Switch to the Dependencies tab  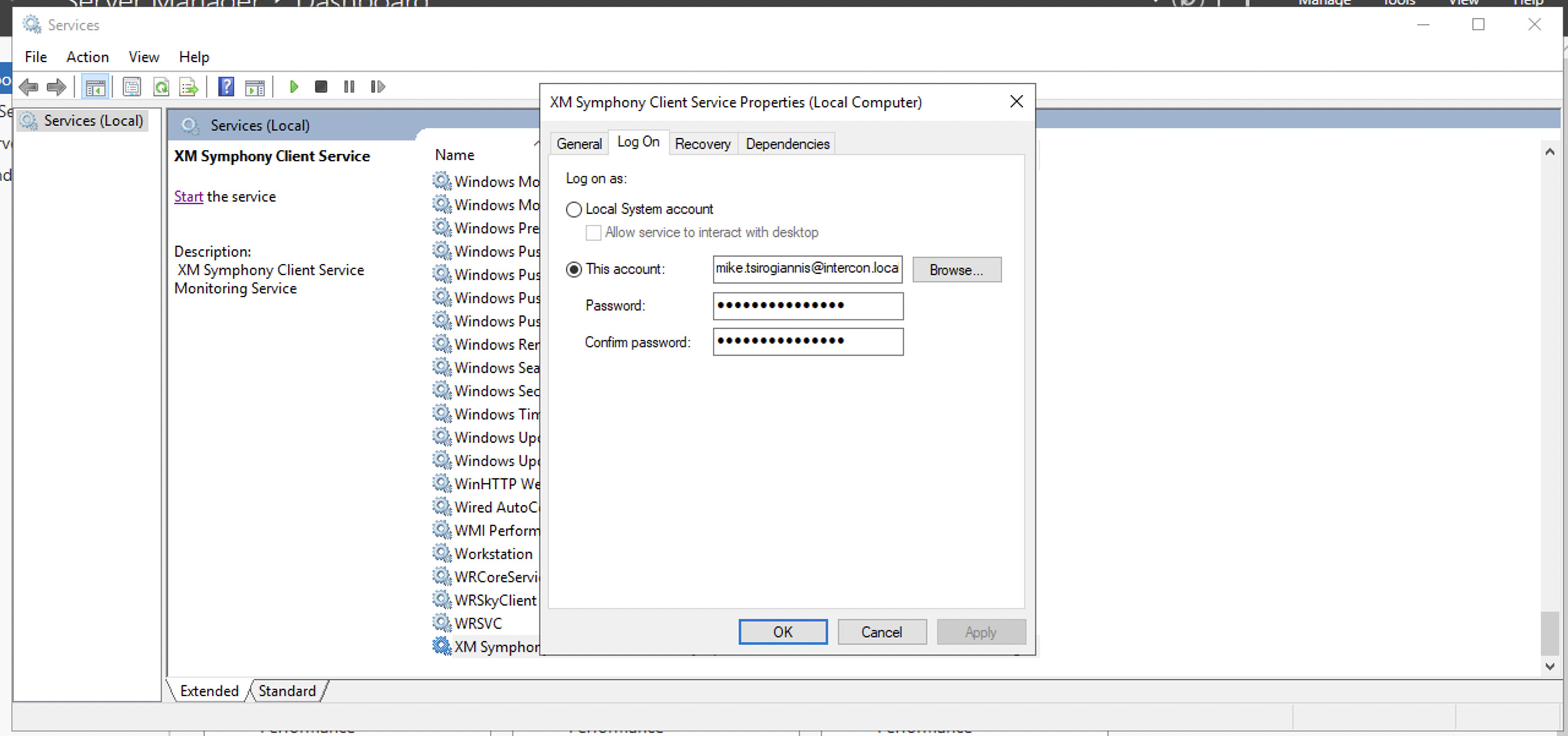point(788,144)
